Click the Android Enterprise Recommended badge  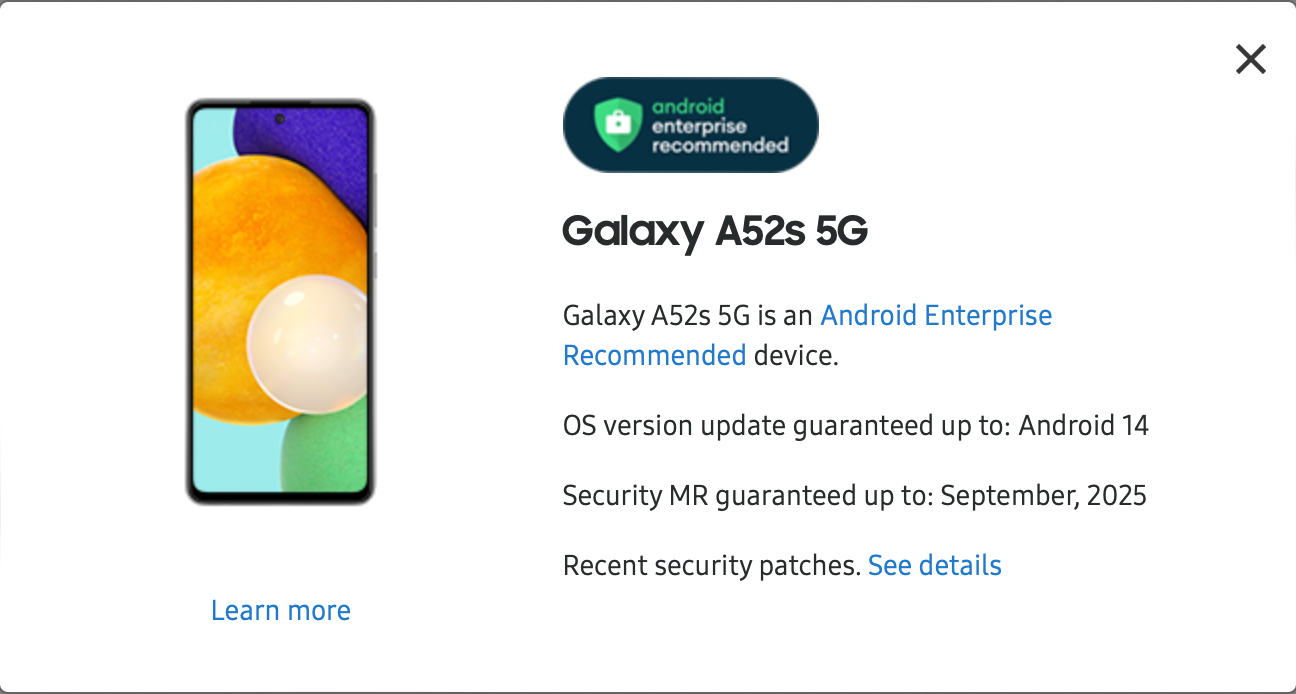(x=690, y=125)
